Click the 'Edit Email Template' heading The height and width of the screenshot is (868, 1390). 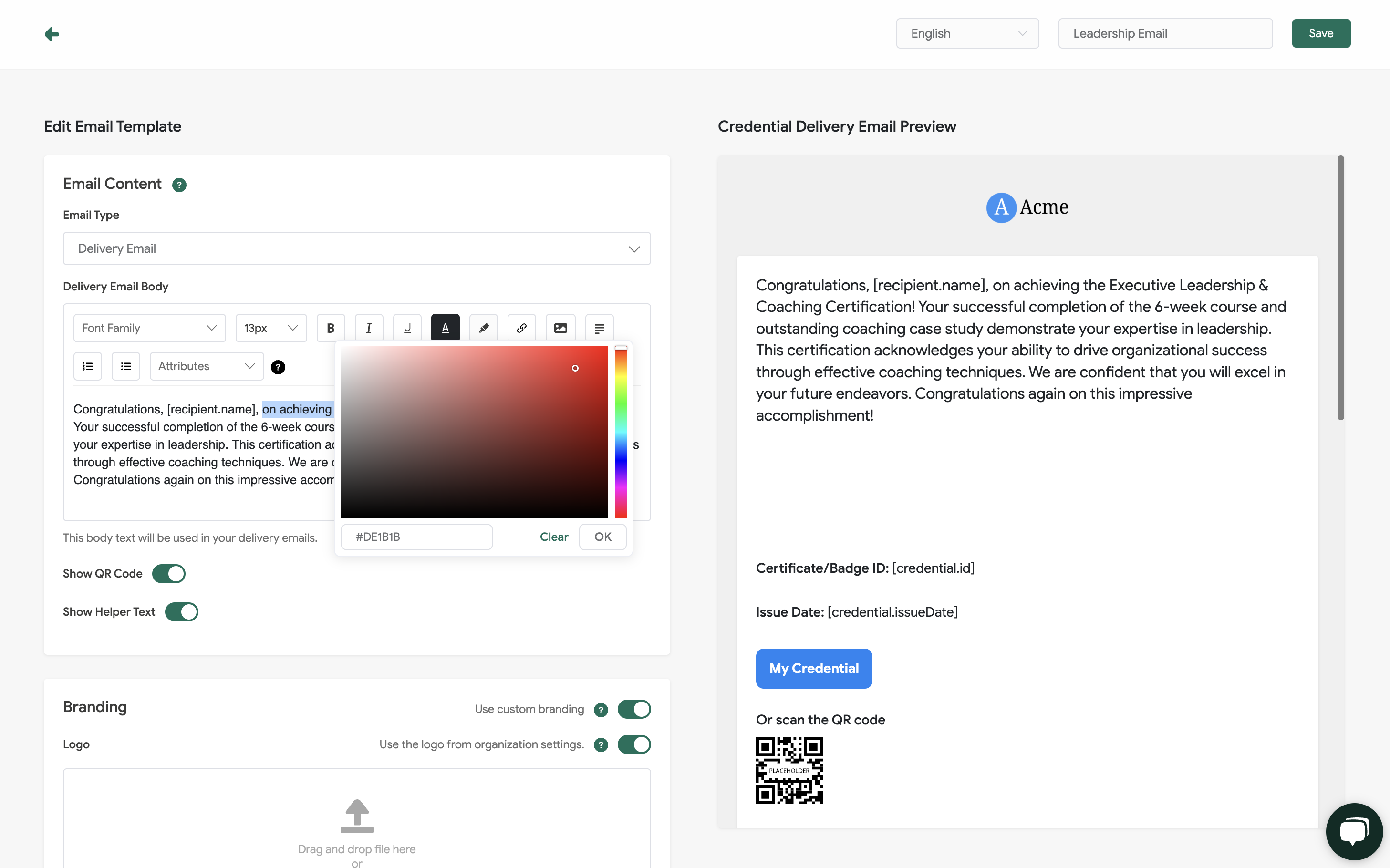coord(113,126)
